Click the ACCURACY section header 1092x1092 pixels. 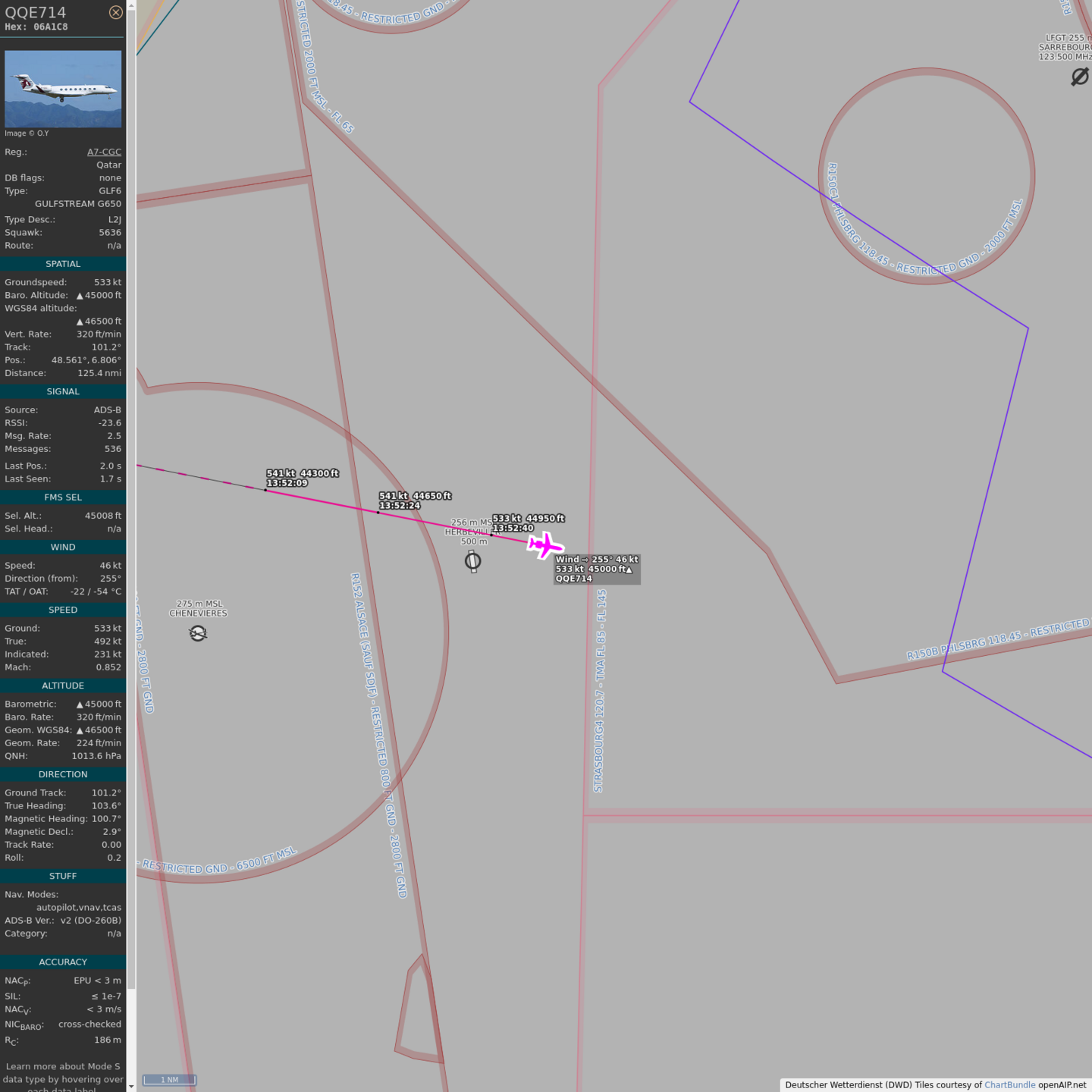tap(63, 962)
